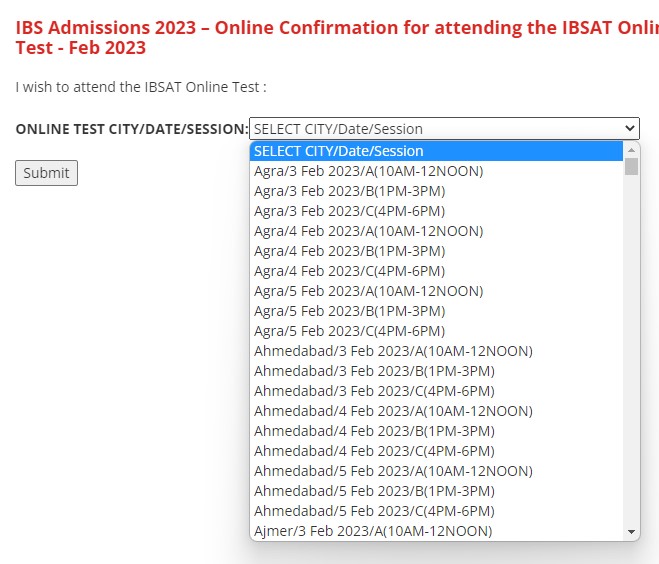659x564 pixels.
Task: Choose Agra/5 Feb 2023/A(10AM-12NOON) session
Action: 368,291
